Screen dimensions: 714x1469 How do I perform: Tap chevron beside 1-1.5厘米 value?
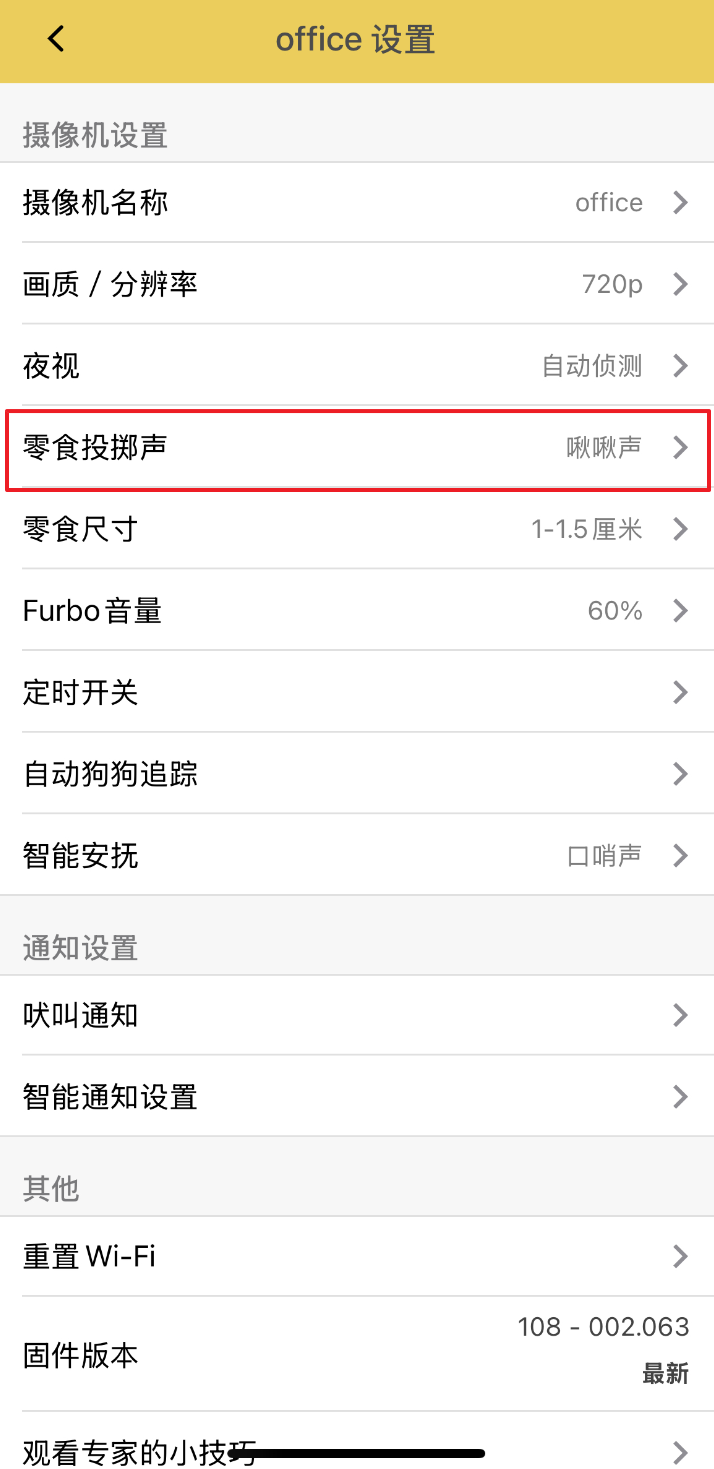681,529
